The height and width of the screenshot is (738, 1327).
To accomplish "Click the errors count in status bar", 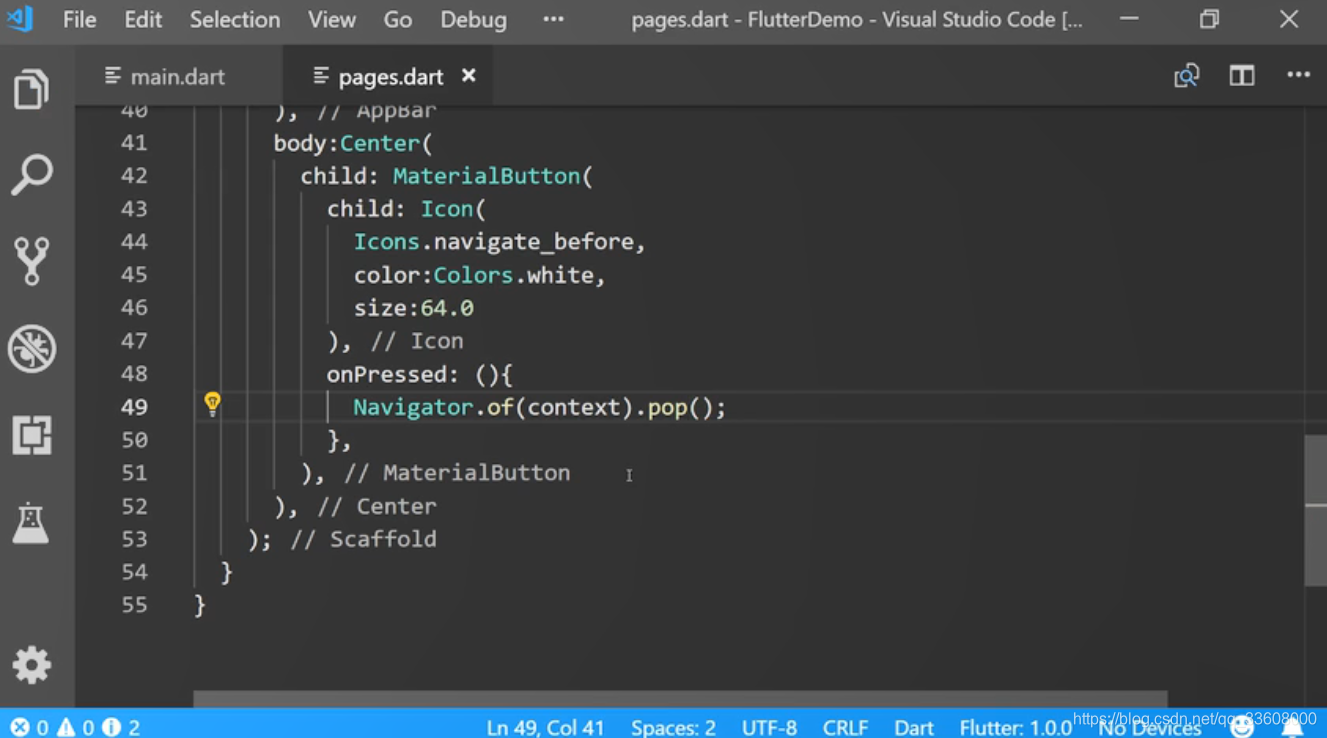I will (29, 727).
